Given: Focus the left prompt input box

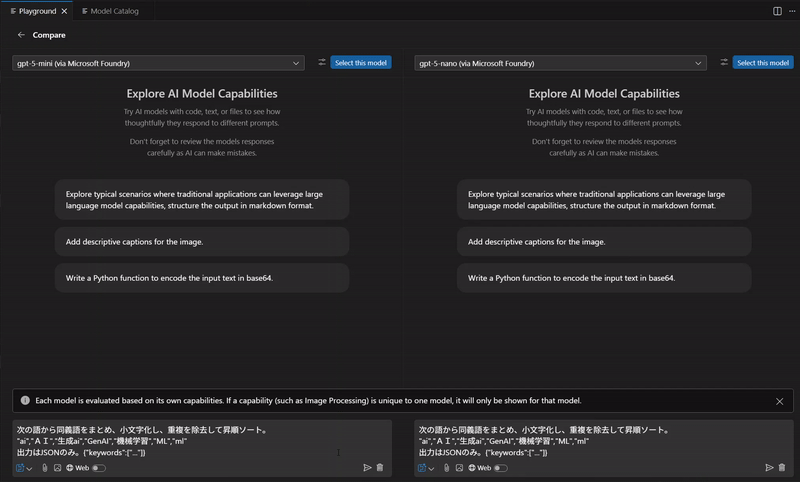Looking at the screenshot, I should coord(202,441).
